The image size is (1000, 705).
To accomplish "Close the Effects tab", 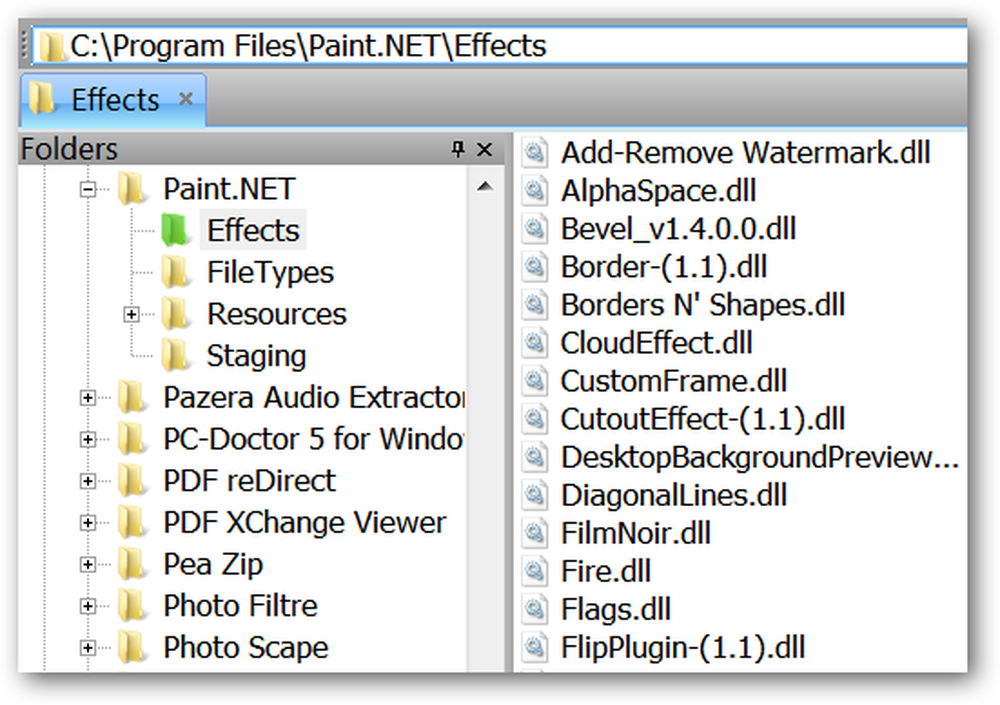I will coord(186,99).
